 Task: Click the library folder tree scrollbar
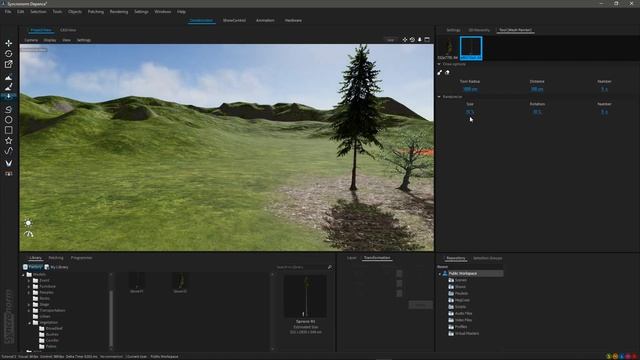pyautogui.click(x=111, y=318)
